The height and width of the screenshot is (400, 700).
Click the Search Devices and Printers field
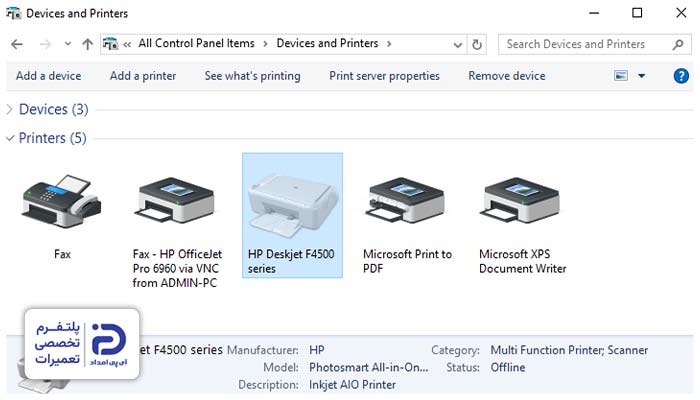[x=585, y=44]
